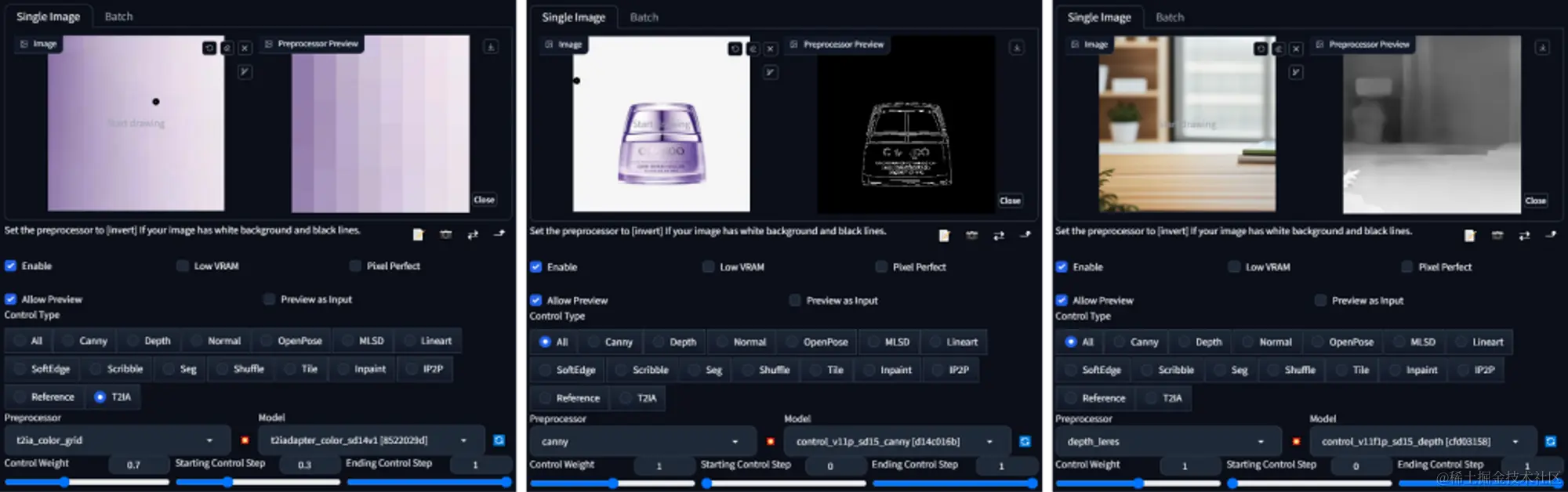Click the webcam icon in canny panel
The height and width of the screenshot is (492, 1568).
point(972,235)
